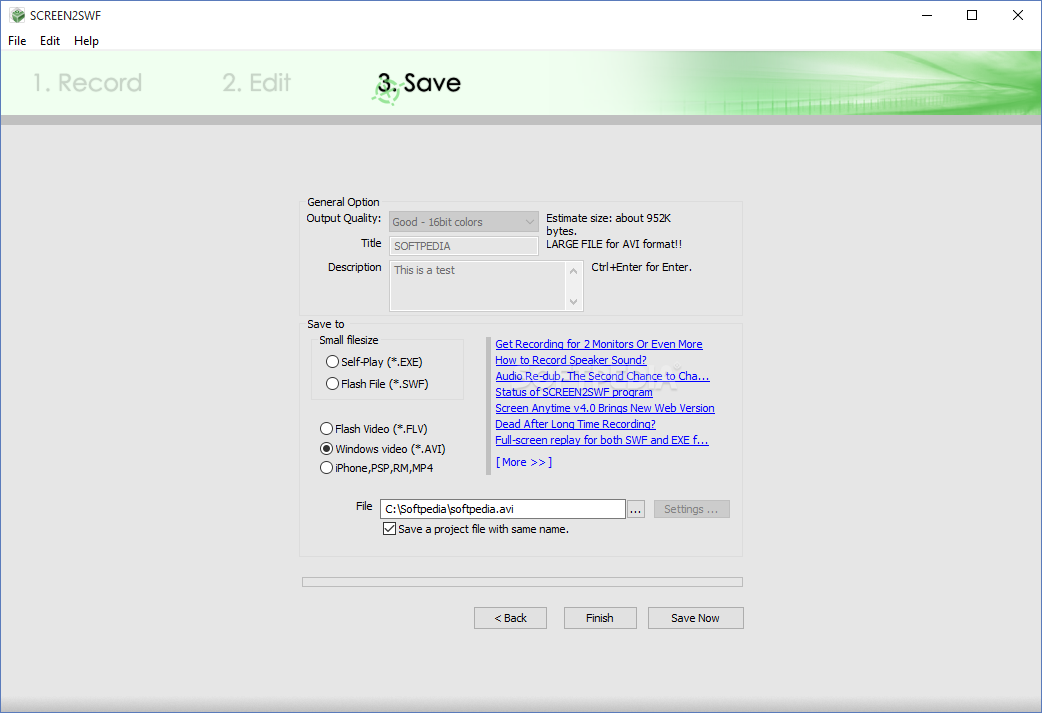Click the < Back button

click(510, 618)
